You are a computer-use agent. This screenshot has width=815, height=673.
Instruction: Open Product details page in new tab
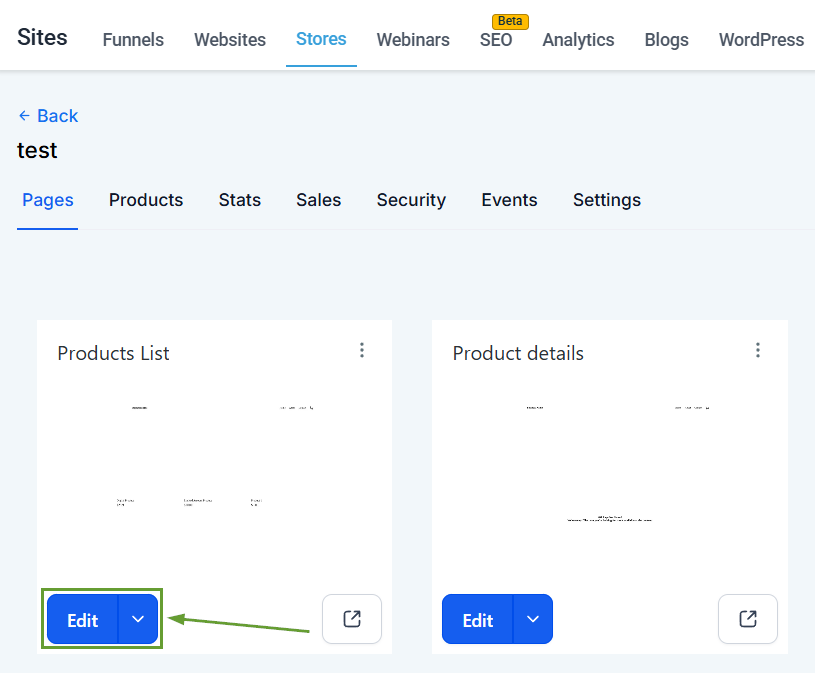(x=748, y=619)
